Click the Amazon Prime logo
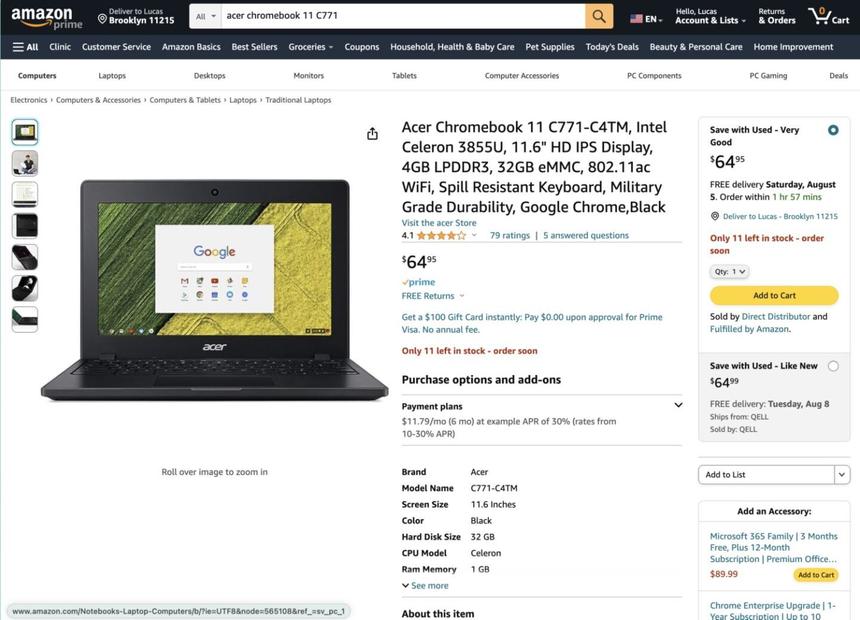This screenshot has height=620, width=860. [43, 17]
